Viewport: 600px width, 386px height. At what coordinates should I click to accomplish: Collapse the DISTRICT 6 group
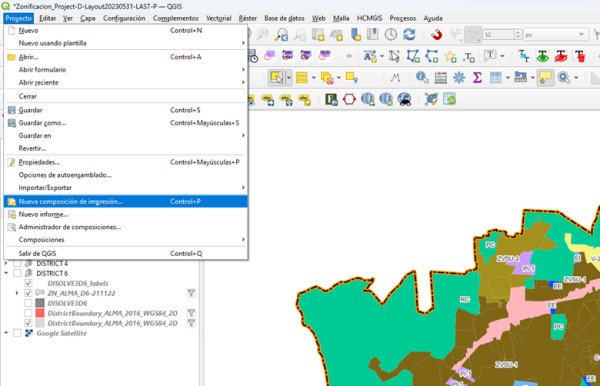click(6, 273)
